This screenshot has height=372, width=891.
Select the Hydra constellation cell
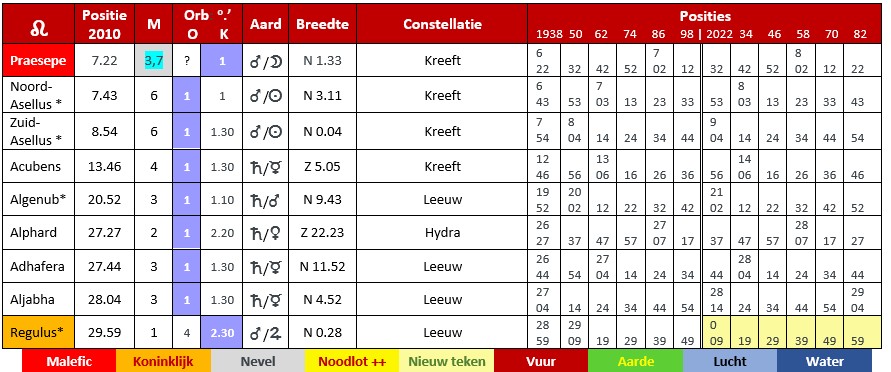pyautogui.click(x=442, y=233)
